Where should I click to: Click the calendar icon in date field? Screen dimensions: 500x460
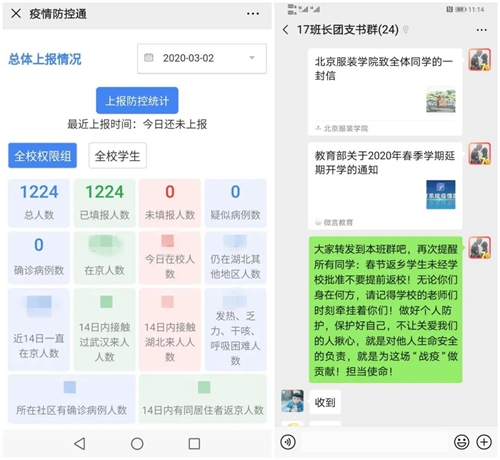pyautogui.click(x=149, y=58)
